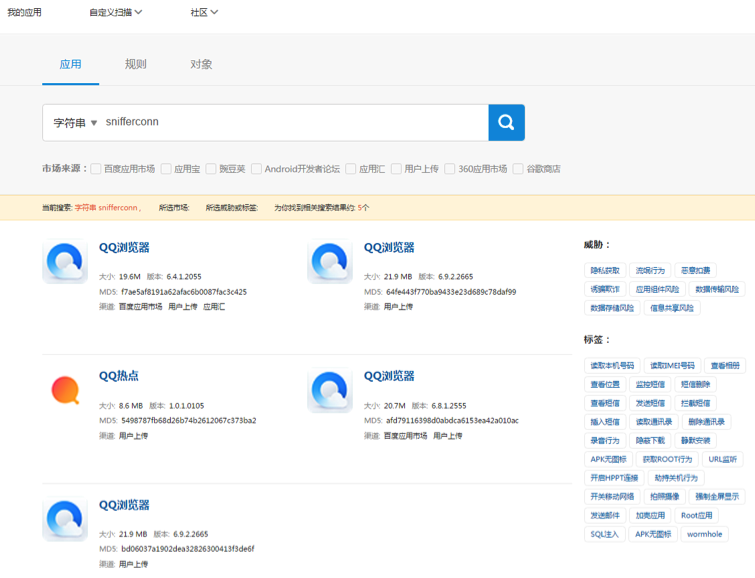Open QQ浏览器 icon with MD5 starting 64fe443f
This screenshot has height=578, width=755.
330,261
